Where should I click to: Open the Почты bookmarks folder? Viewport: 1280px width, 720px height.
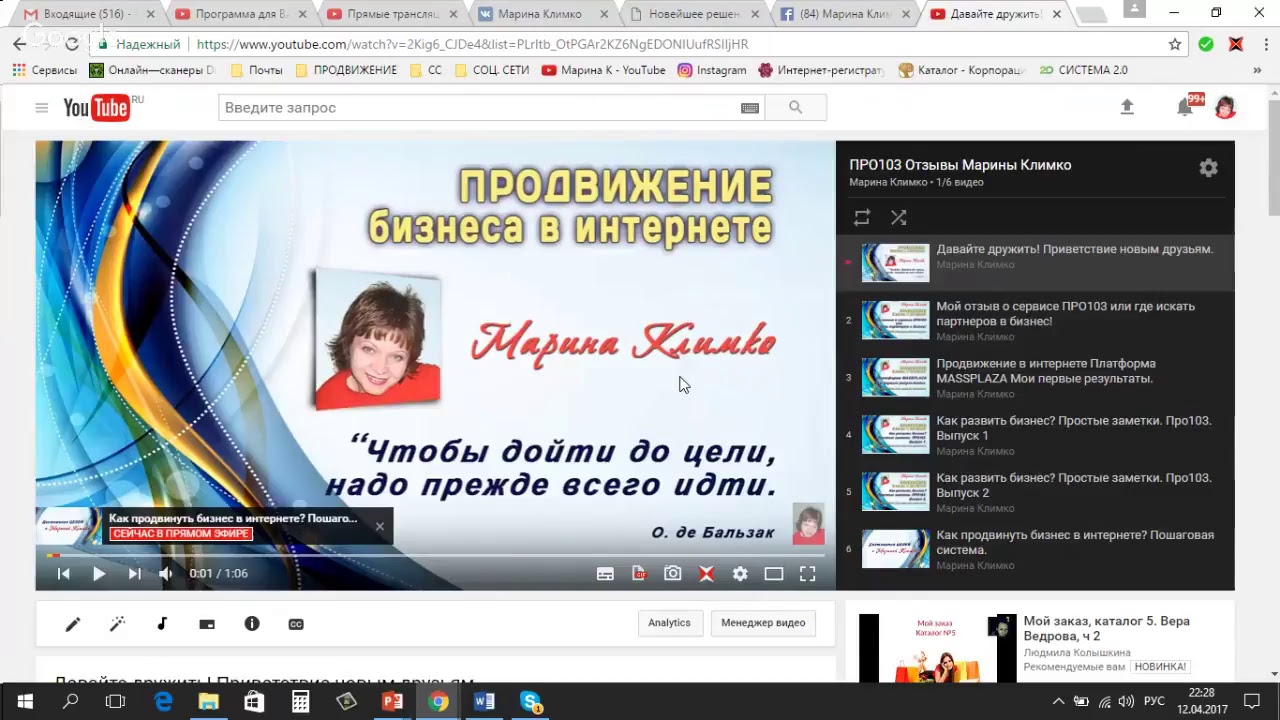tap(256, 70)
